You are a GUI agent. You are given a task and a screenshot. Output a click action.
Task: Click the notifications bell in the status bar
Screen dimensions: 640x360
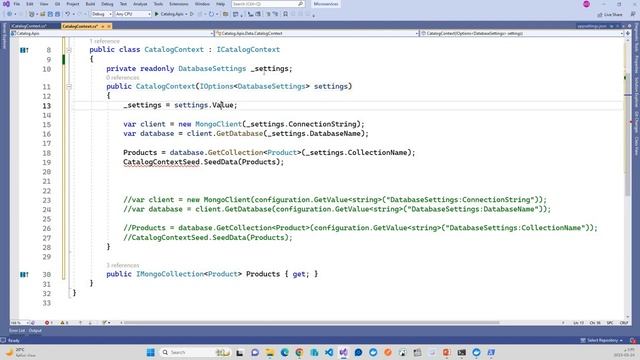(633, 340)
